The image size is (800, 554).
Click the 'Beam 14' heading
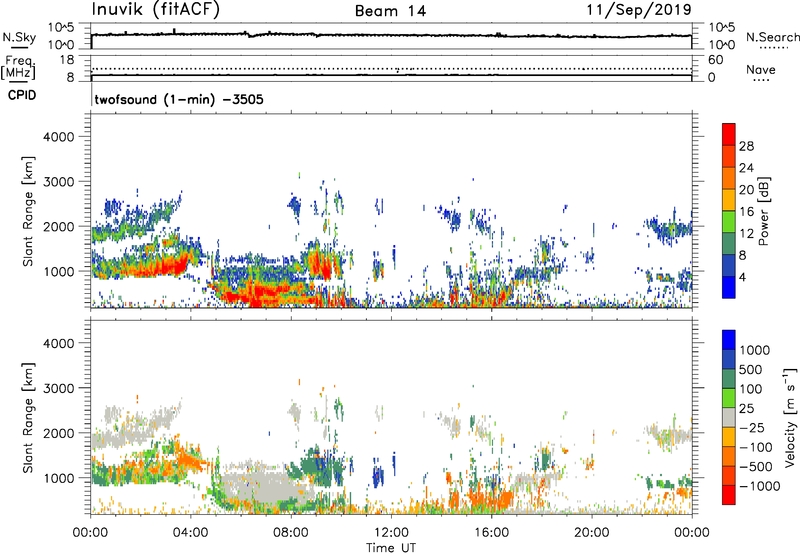[x=390, y=11]
